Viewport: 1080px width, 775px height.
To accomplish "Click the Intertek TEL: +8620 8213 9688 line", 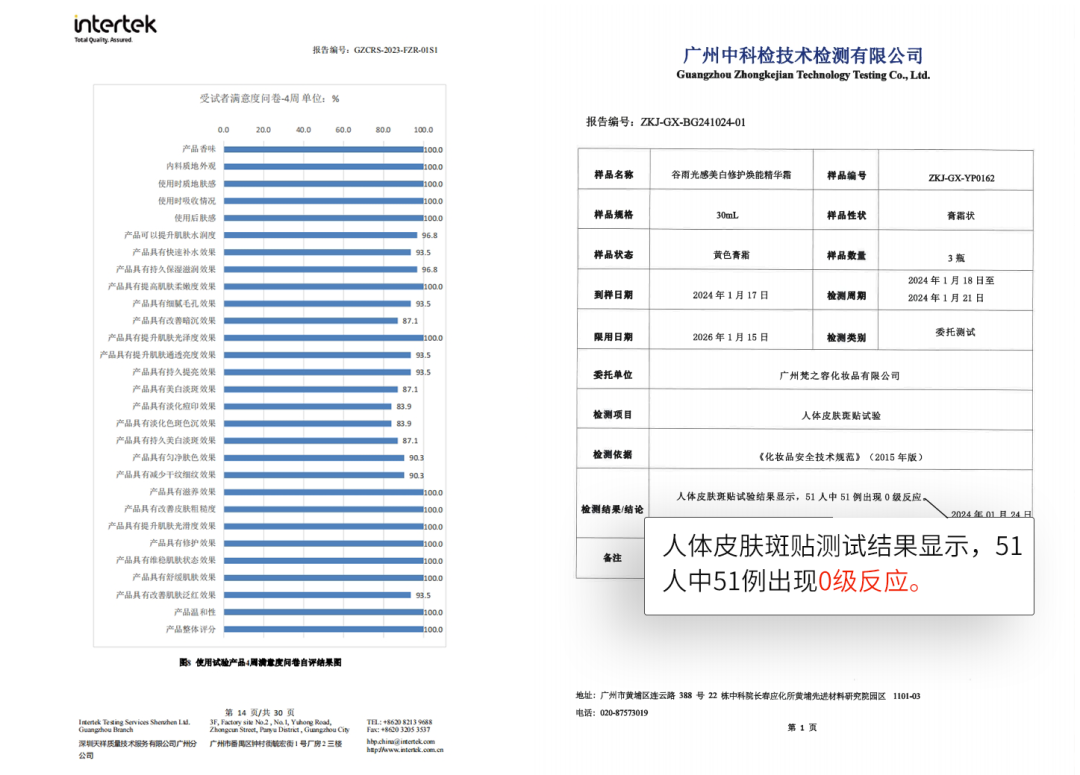I will [x=399, y=722].
